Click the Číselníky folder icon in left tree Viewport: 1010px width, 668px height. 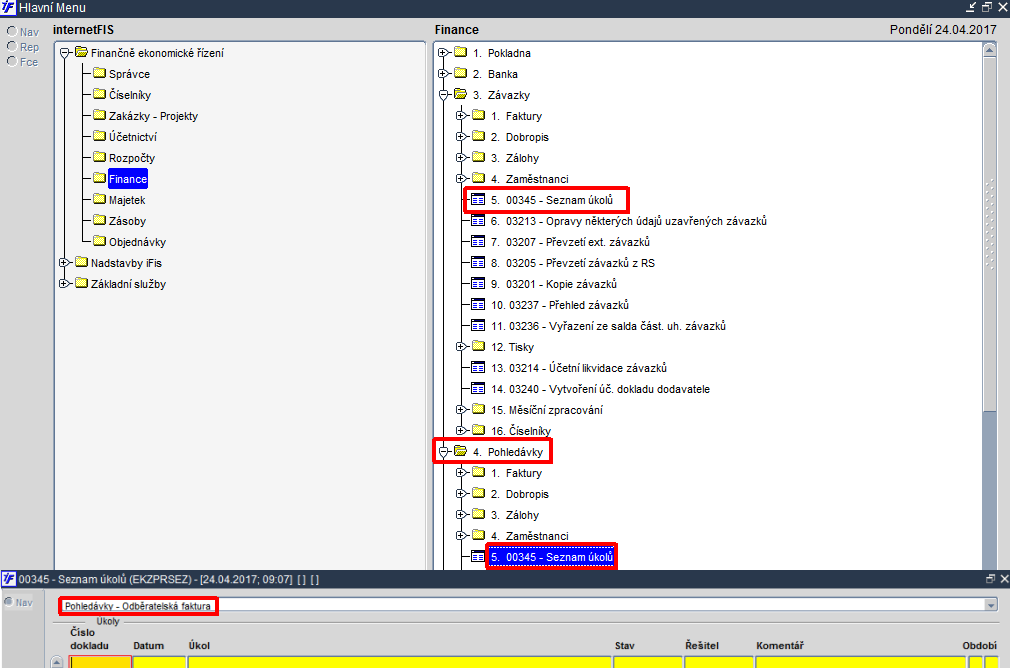(99, 94)
